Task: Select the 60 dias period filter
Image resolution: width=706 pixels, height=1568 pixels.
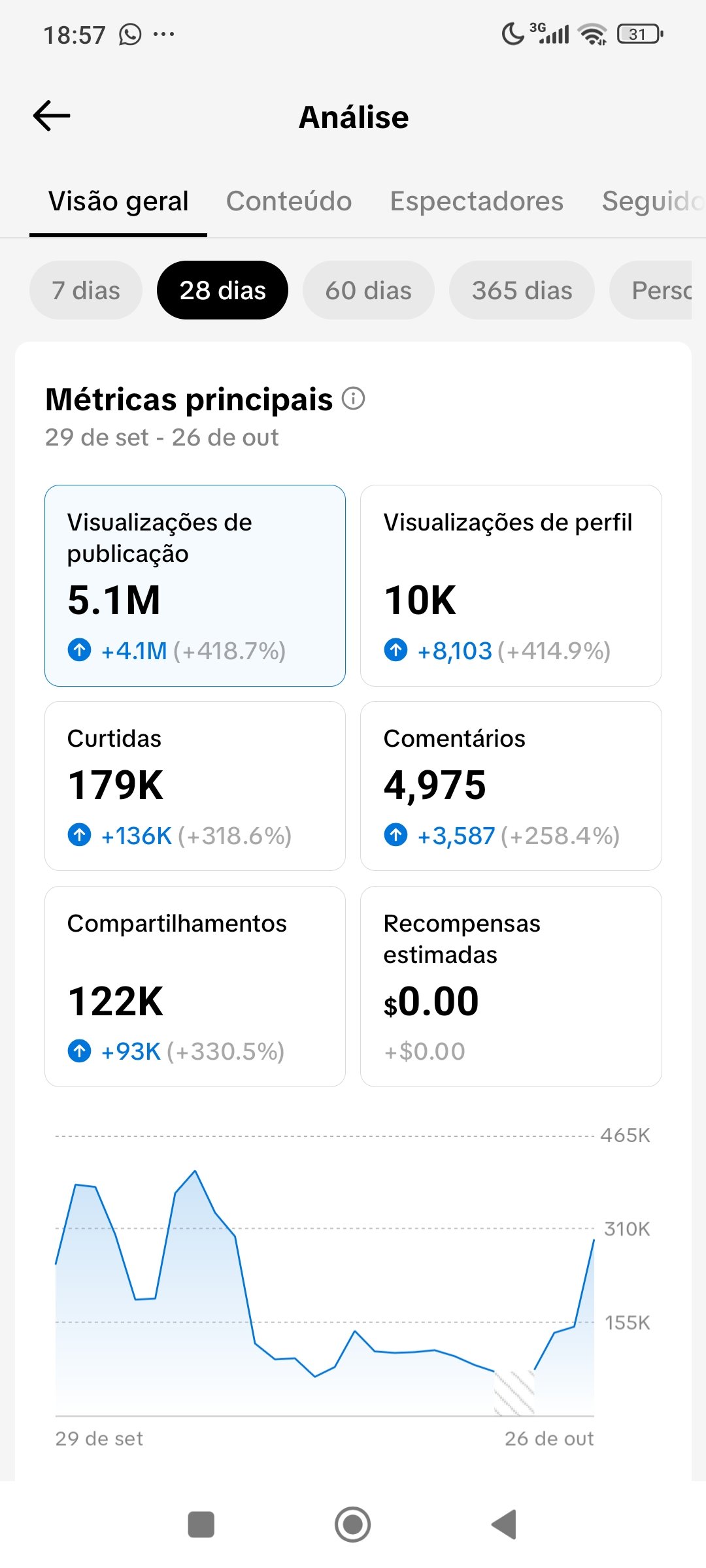Action: (x=369, y=290)
